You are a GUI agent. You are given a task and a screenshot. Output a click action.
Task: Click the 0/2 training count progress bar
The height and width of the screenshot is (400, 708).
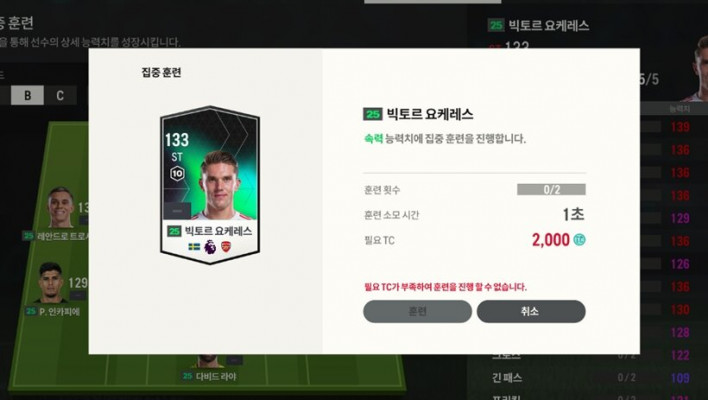(x=551, y=190)
